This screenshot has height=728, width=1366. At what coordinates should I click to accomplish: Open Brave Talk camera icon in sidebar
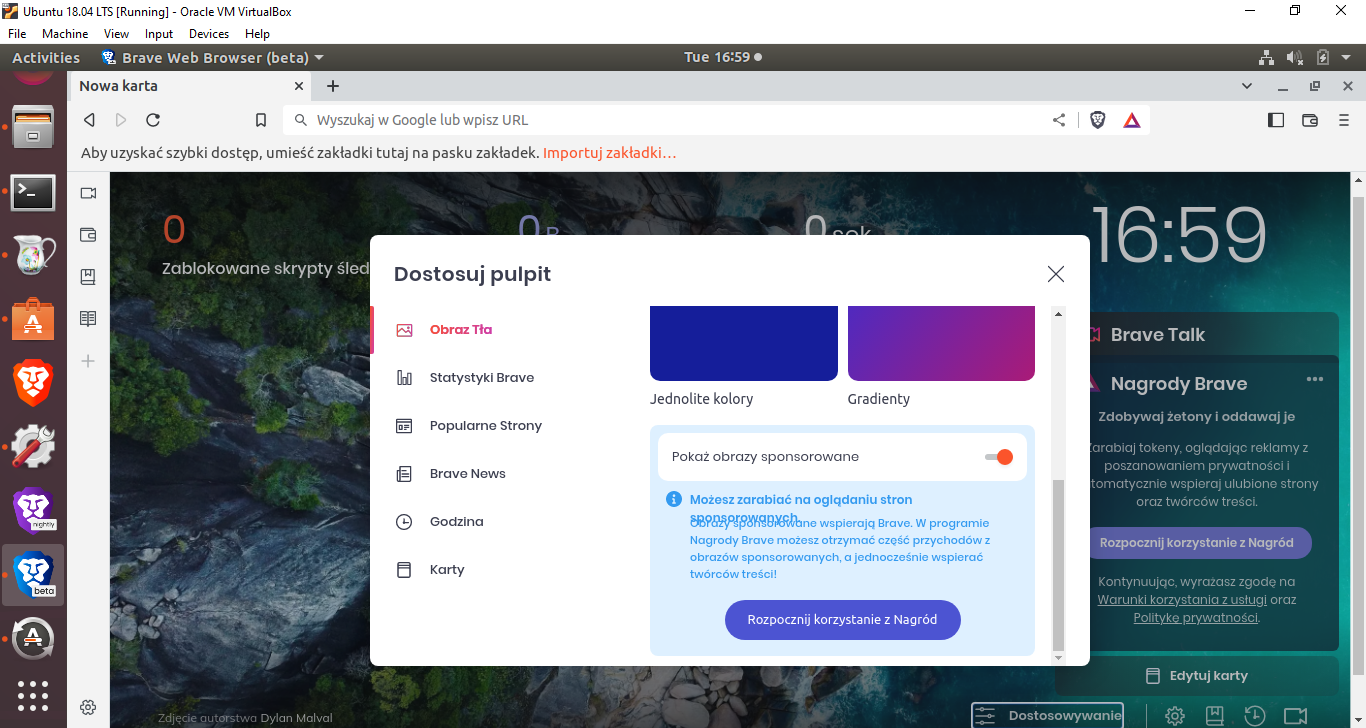88,193
